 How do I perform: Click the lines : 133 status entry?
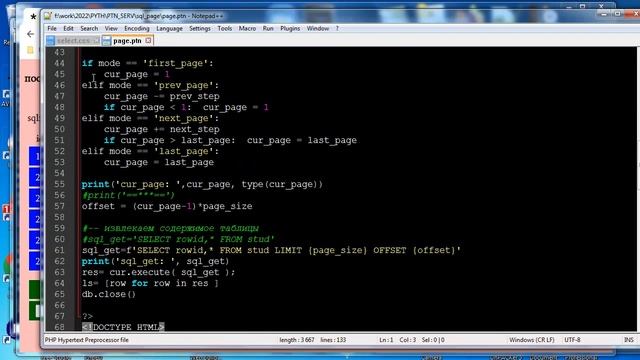333,340
